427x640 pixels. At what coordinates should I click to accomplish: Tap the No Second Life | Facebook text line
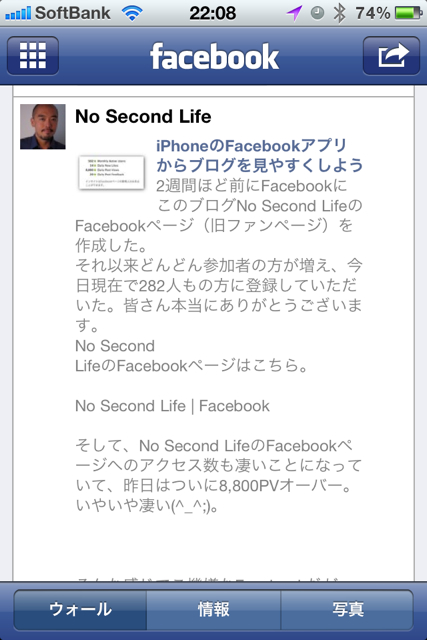pyautogui.click(x=172, y=406)
